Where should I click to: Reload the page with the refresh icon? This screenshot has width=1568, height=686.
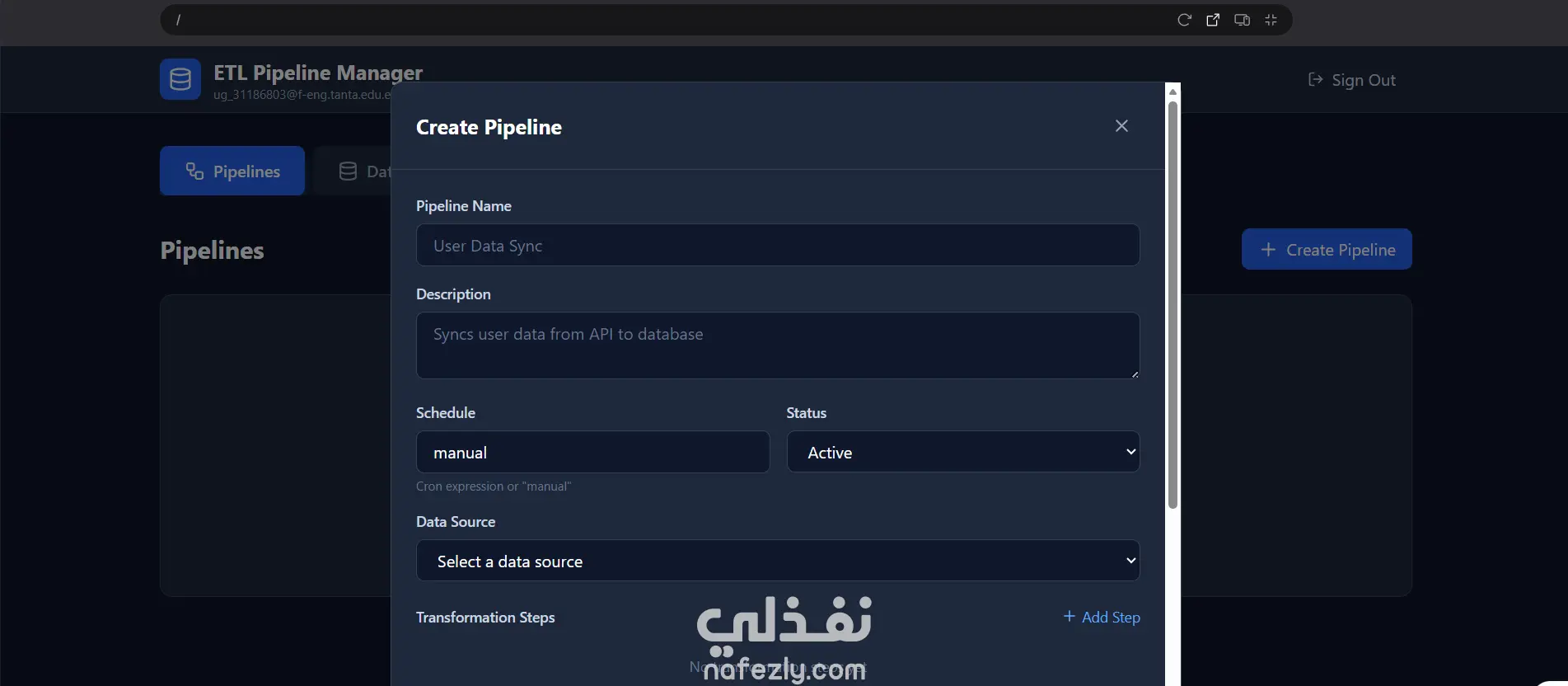(x=1184, y=20)
